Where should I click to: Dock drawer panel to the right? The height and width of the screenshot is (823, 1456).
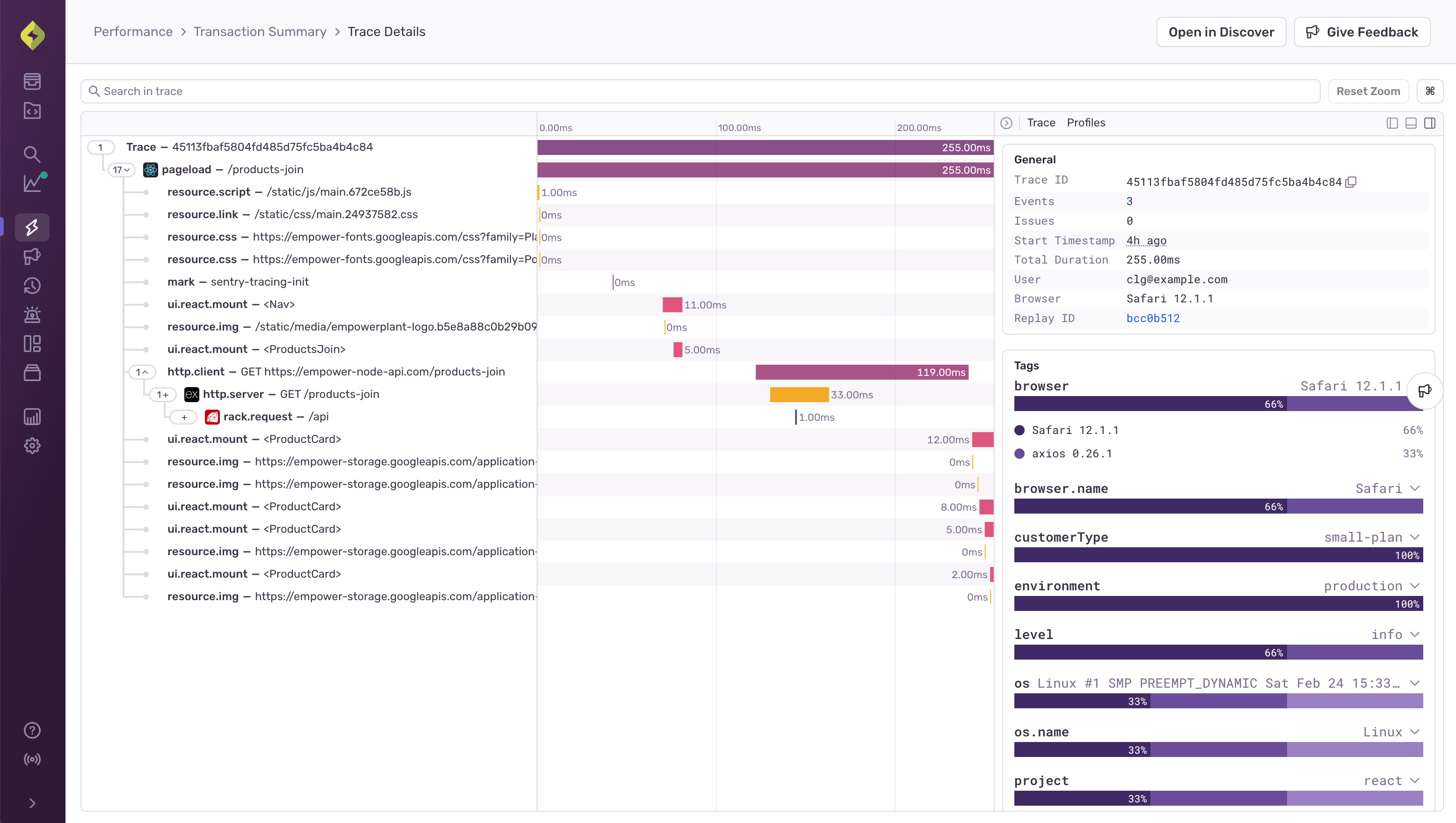[1430, 123]
